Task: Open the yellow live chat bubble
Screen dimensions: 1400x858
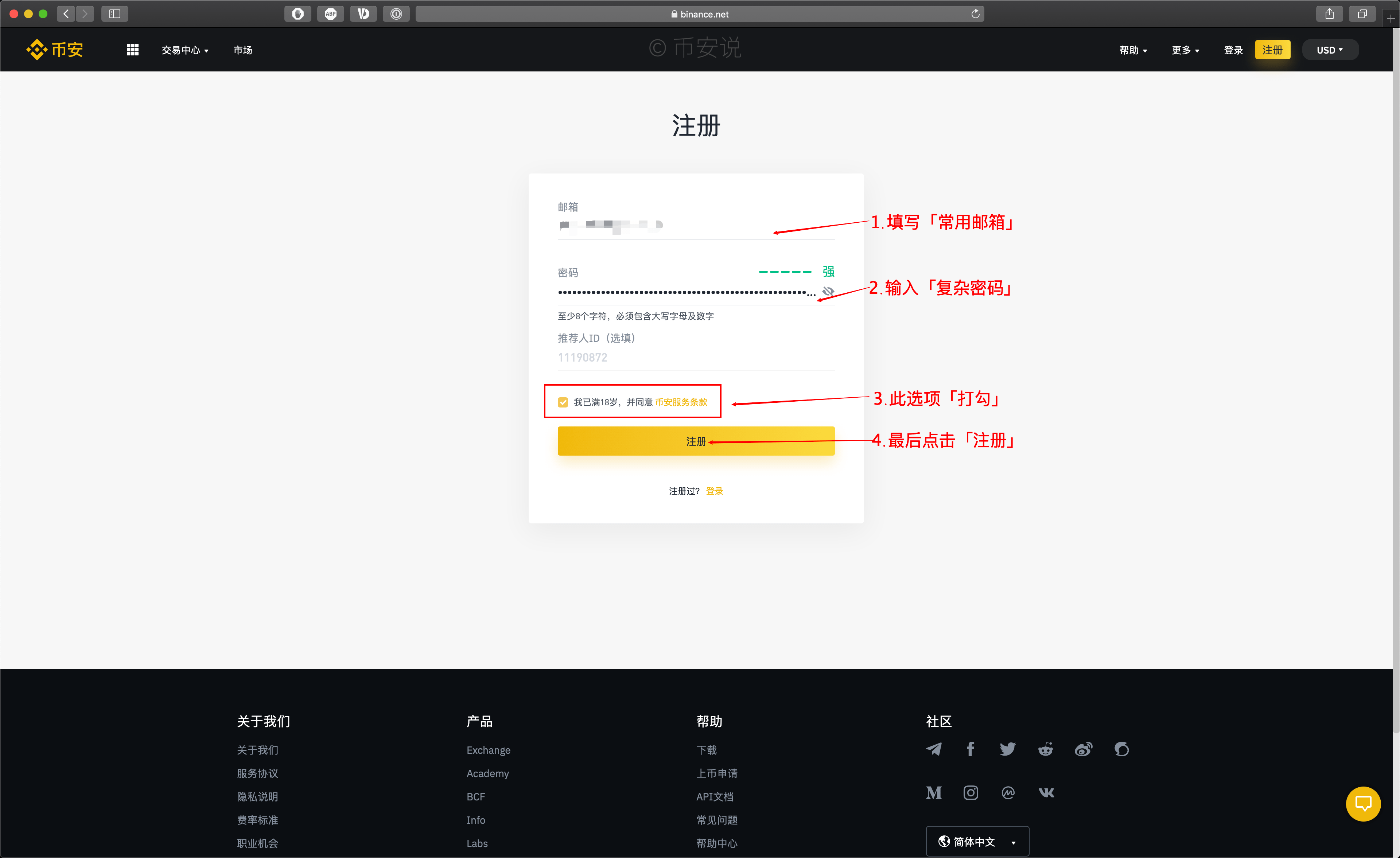Action: coord(1363,803)
